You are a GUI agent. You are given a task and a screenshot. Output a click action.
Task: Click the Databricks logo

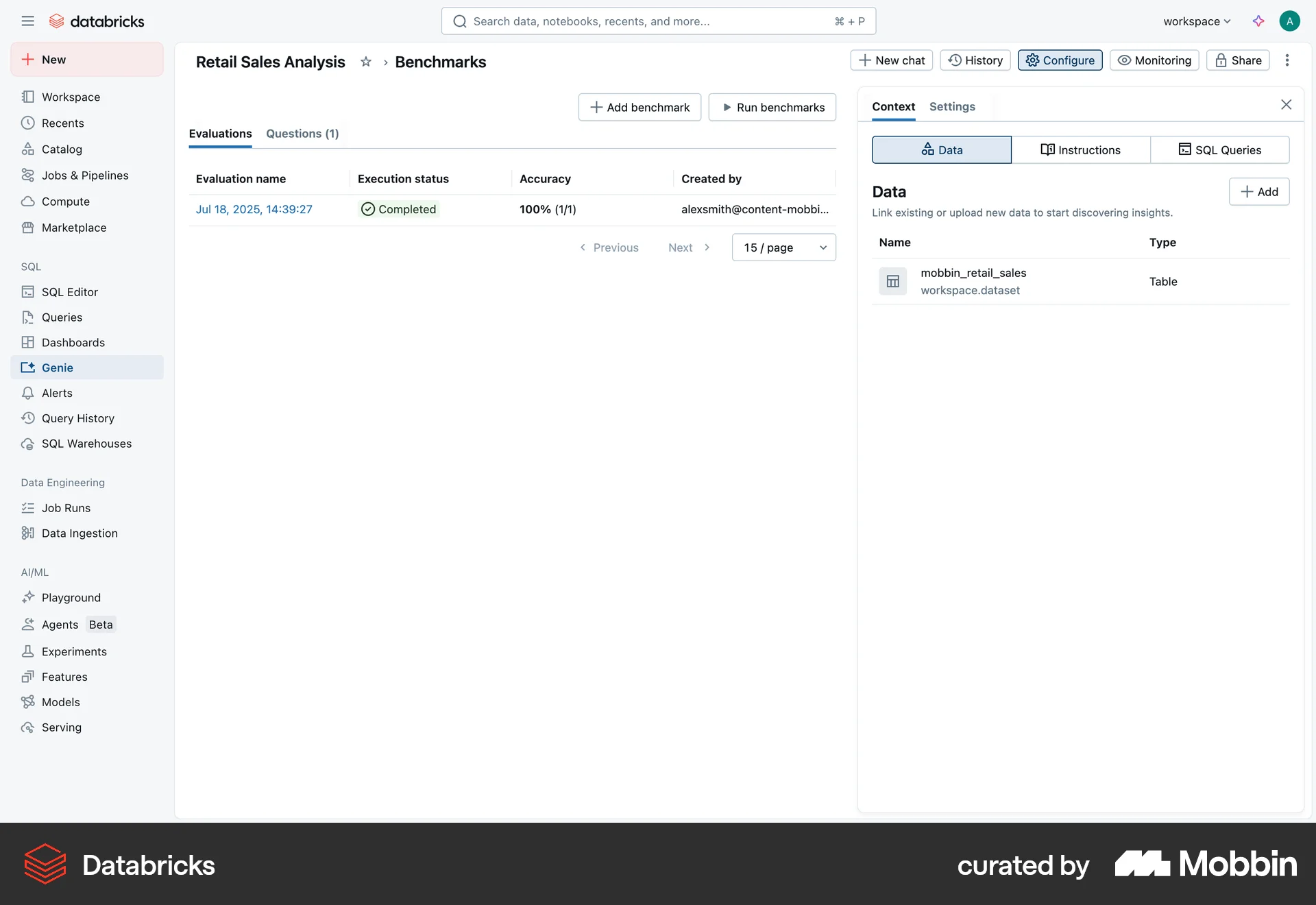tap(97, 21)
